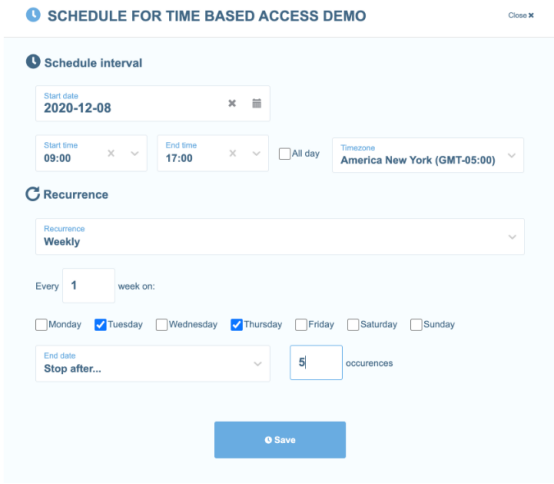Check the Monday checkbox
The width and height of the screenshot is (554, 484).
pos(41,325)
